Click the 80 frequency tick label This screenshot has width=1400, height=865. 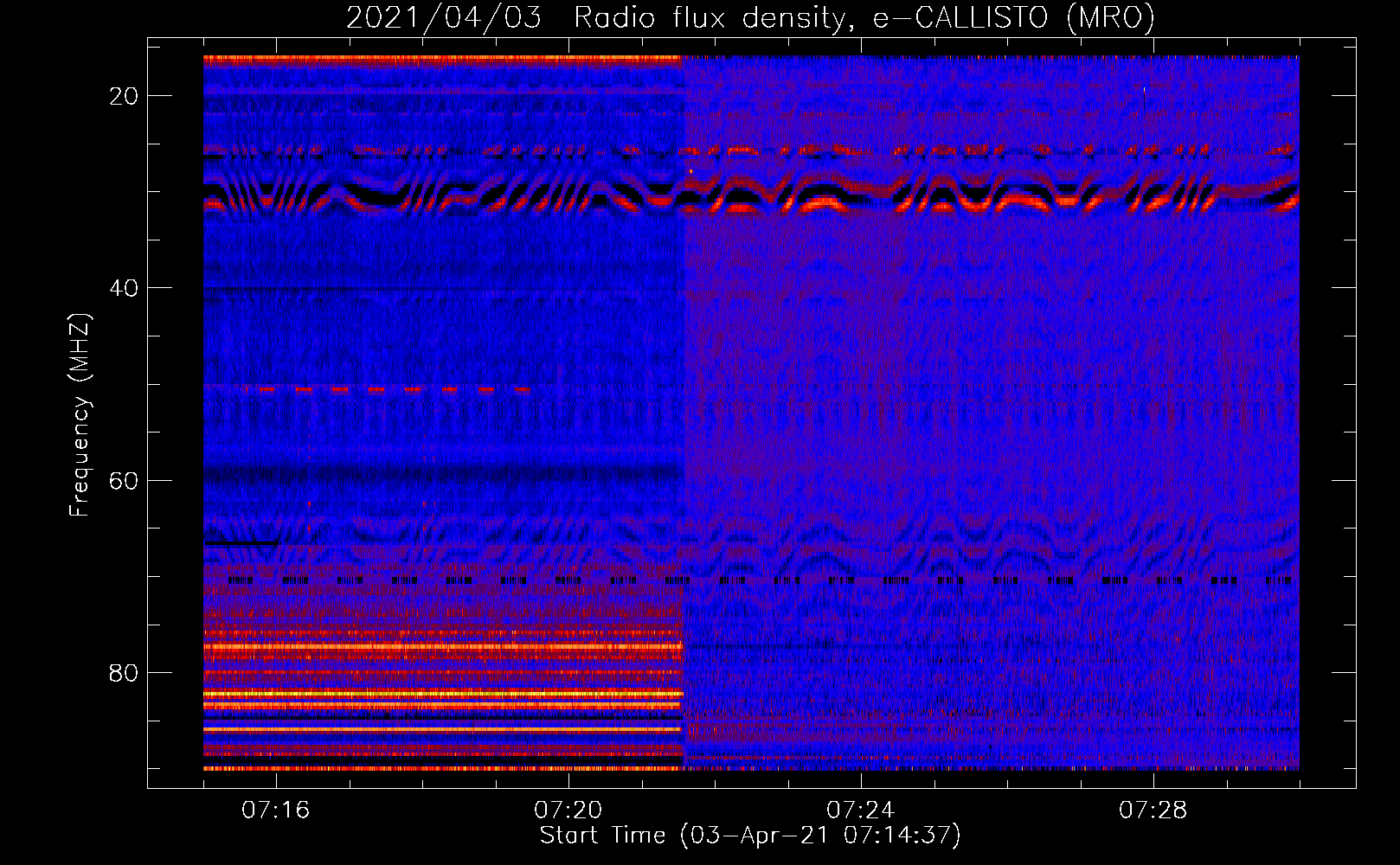(124, 672)
